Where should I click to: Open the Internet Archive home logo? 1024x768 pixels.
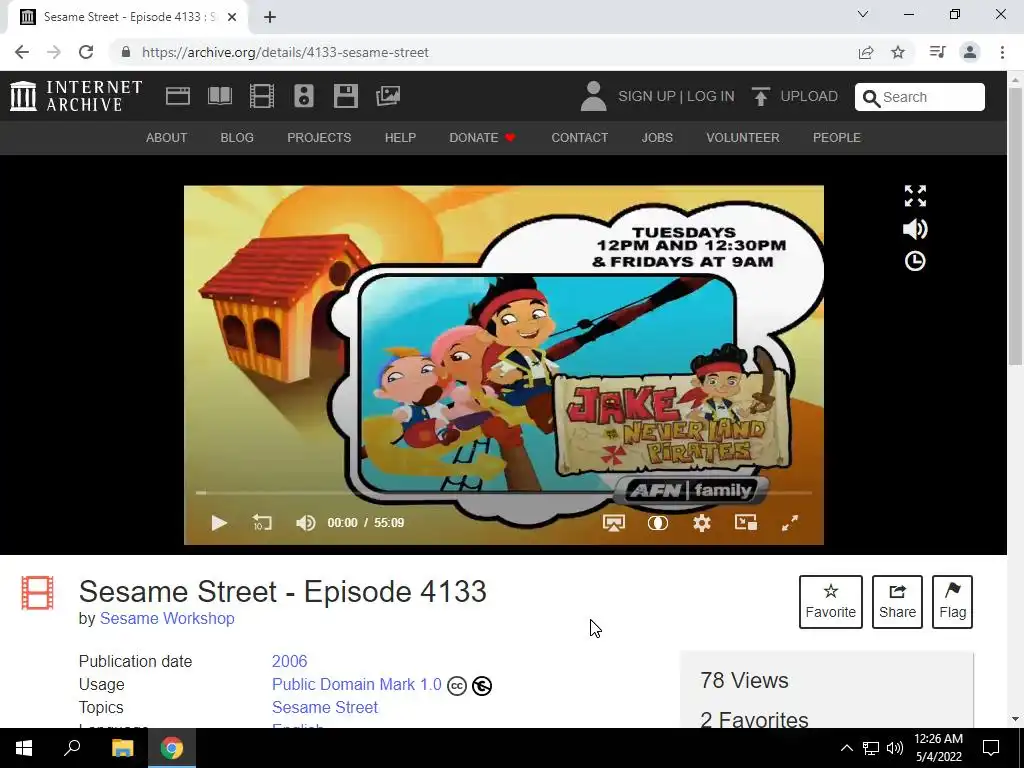[76, 96]
